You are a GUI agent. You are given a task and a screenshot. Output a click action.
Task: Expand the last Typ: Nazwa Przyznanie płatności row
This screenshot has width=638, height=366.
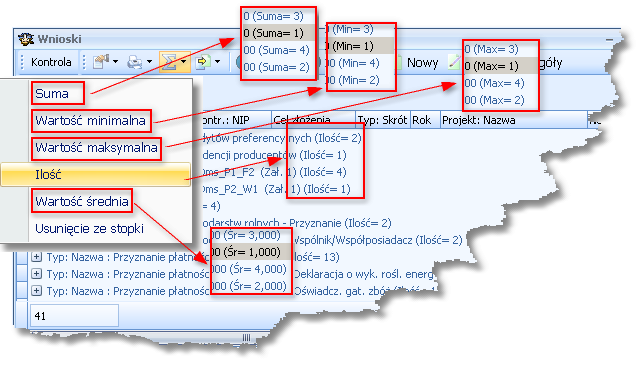point(36,290)
